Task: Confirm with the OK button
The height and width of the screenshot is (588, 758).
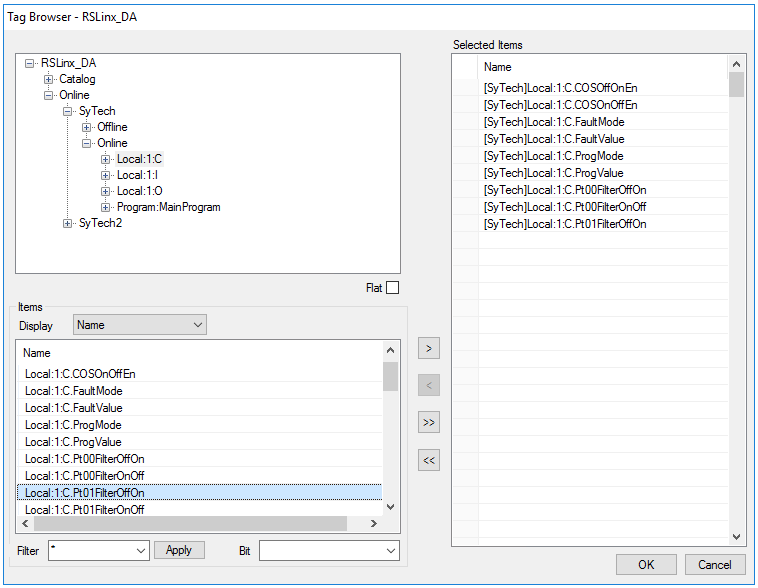Action: 646,564
